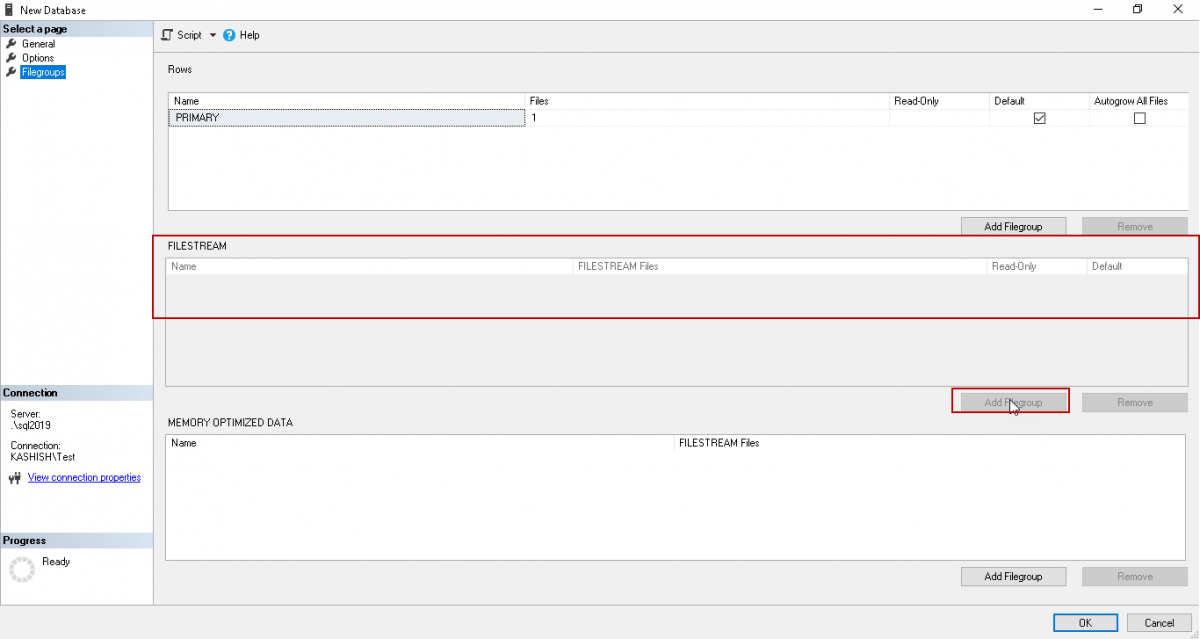Click OK to create the database
The image size is (1200, 639).
click(x=1084, y=623)
